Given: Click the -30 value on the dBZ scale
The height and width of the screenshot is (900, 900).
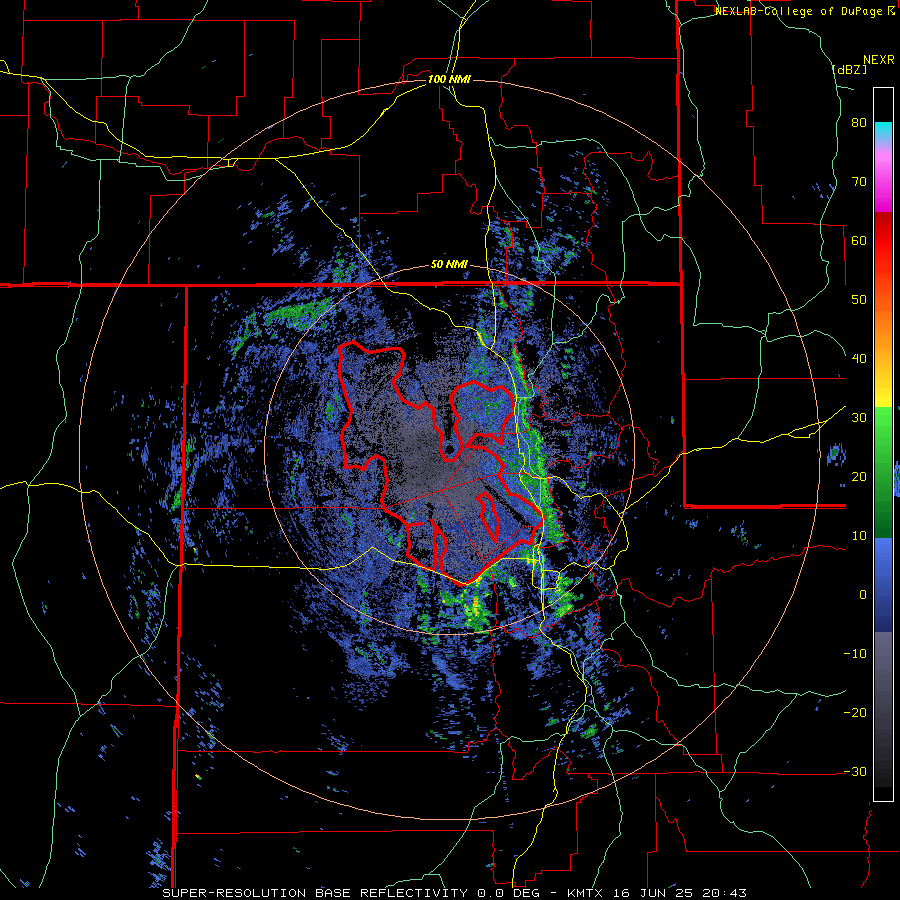Looking at the screenshot, I should (x=855, y=772).
